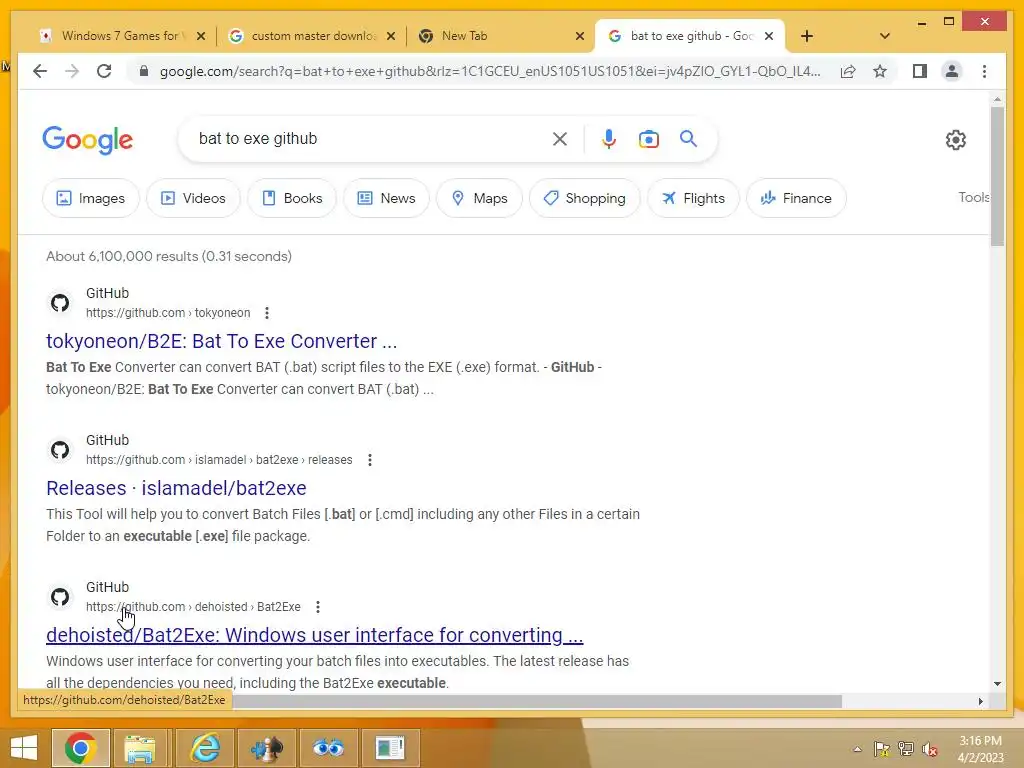Filter results by Images

click(91, 198)
